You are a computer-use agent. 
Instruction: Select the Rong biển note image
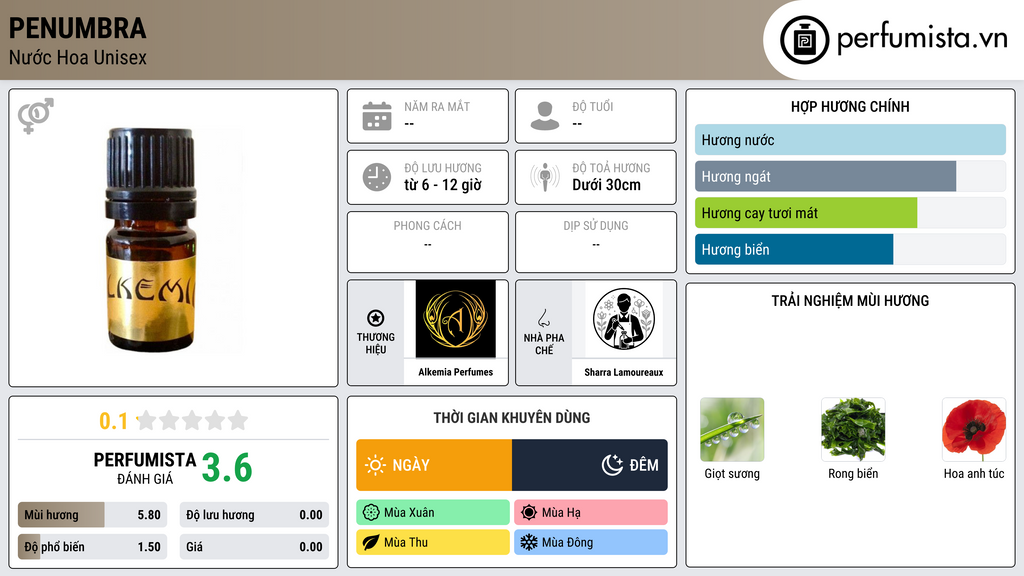tap(853, 430)
